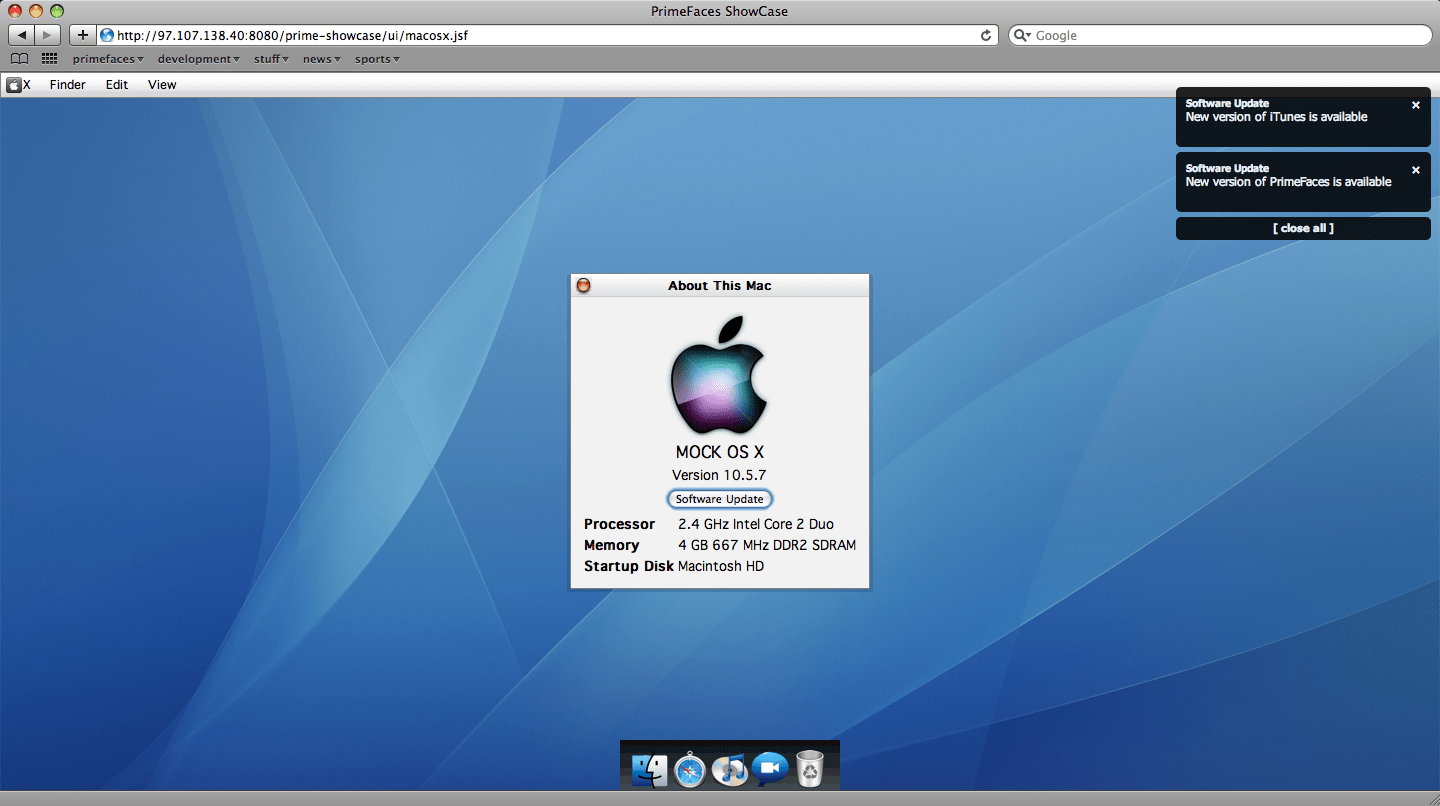Viewport: 1440px width, 806px height.
Task: Click the URL address field
Action: tap(548, 35)
